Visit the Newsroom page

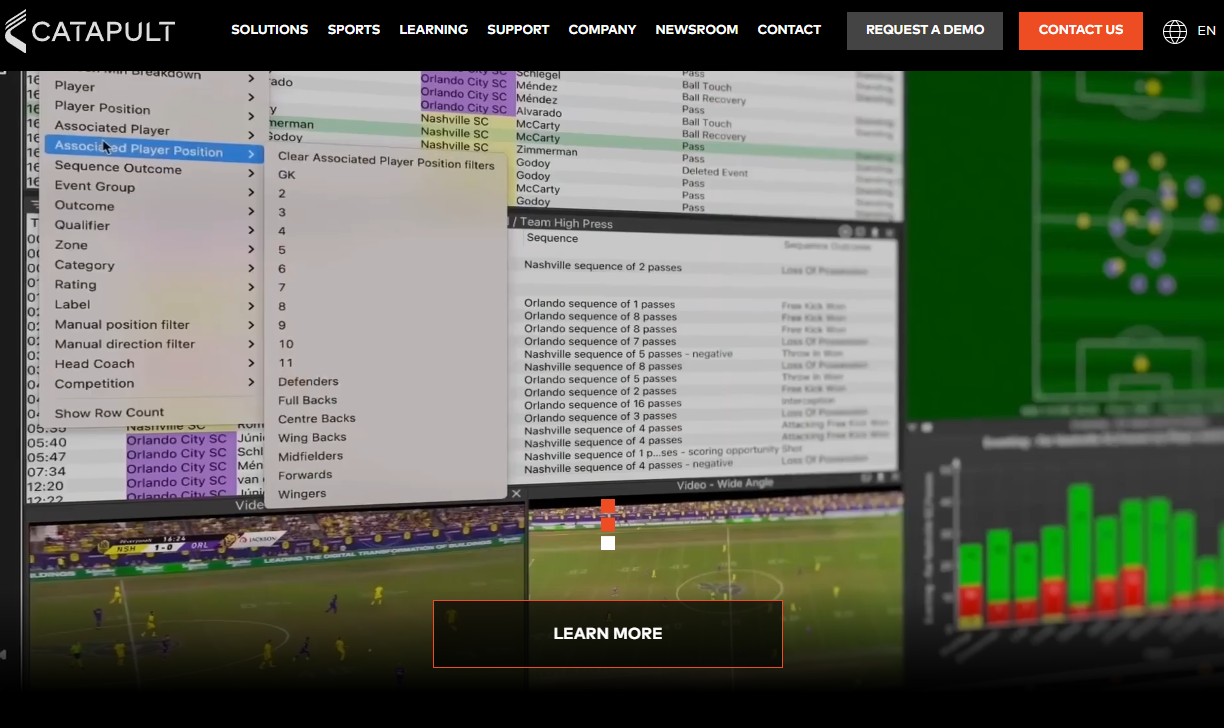[x=697, y=30]
